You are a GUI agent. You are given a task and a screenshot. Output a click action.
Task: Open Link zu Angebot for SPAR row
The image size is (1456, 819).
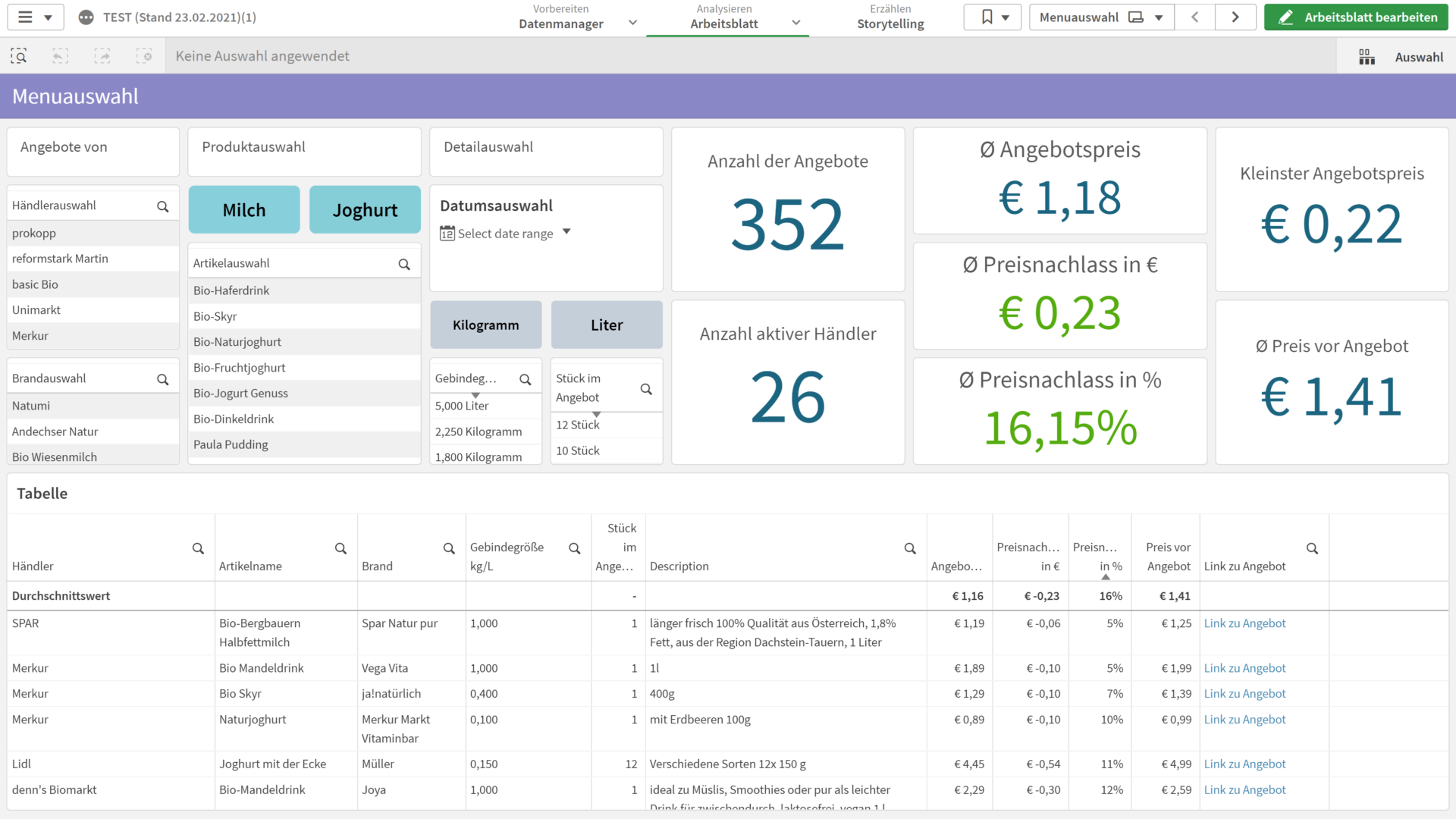tap(1244, 623)
